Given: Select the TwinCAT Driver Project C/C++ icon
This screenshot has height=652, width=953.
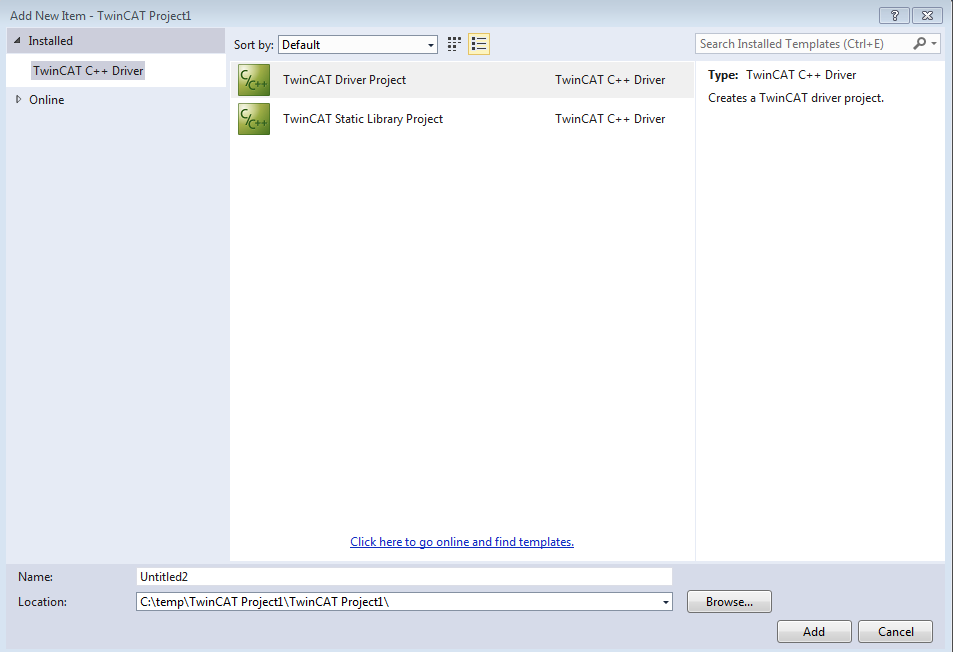Looking at the screenshot, I should [x=253, y=79].
